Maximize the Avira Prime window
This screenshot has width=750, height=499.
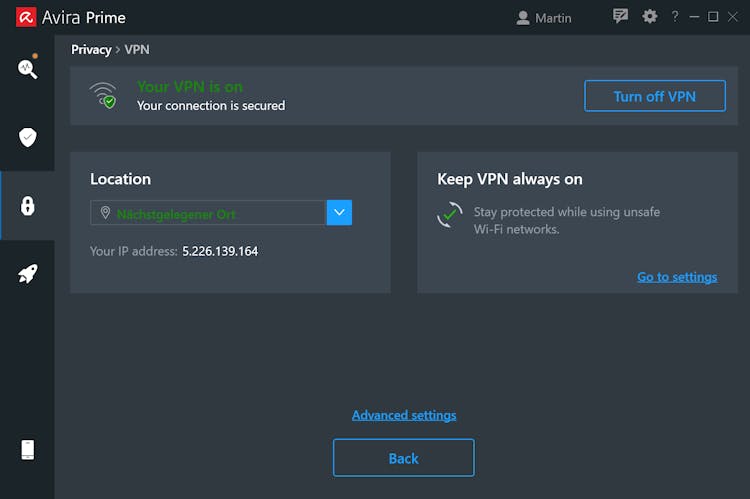713,17
